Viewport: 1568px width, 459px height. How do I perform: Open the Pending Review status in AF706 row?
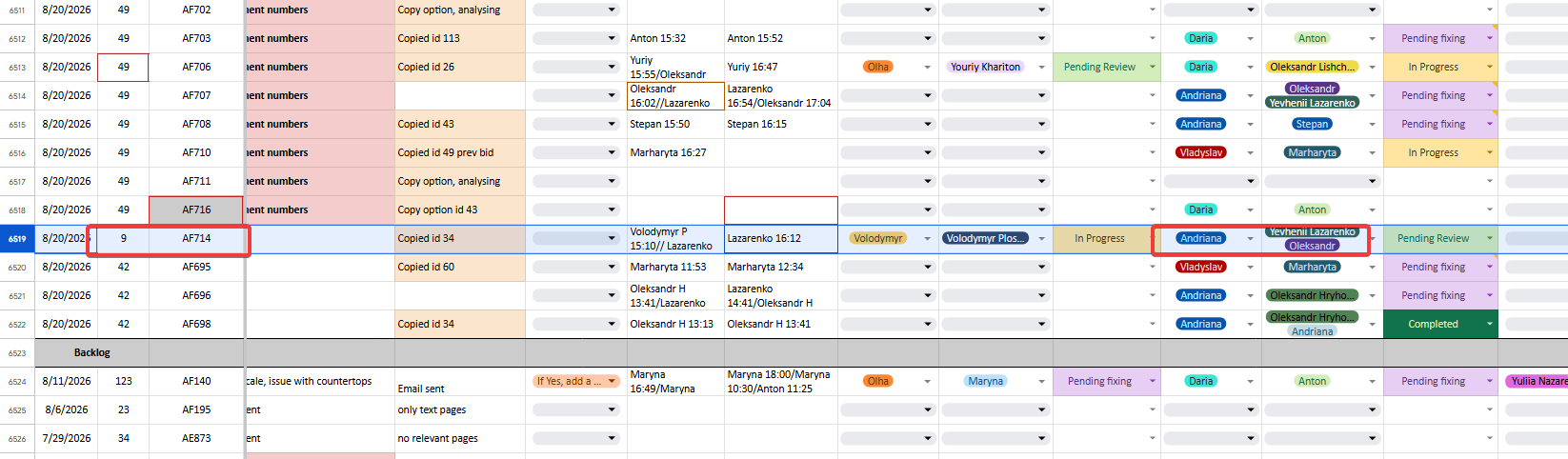pyautogui.click(x=1153, y=68)
